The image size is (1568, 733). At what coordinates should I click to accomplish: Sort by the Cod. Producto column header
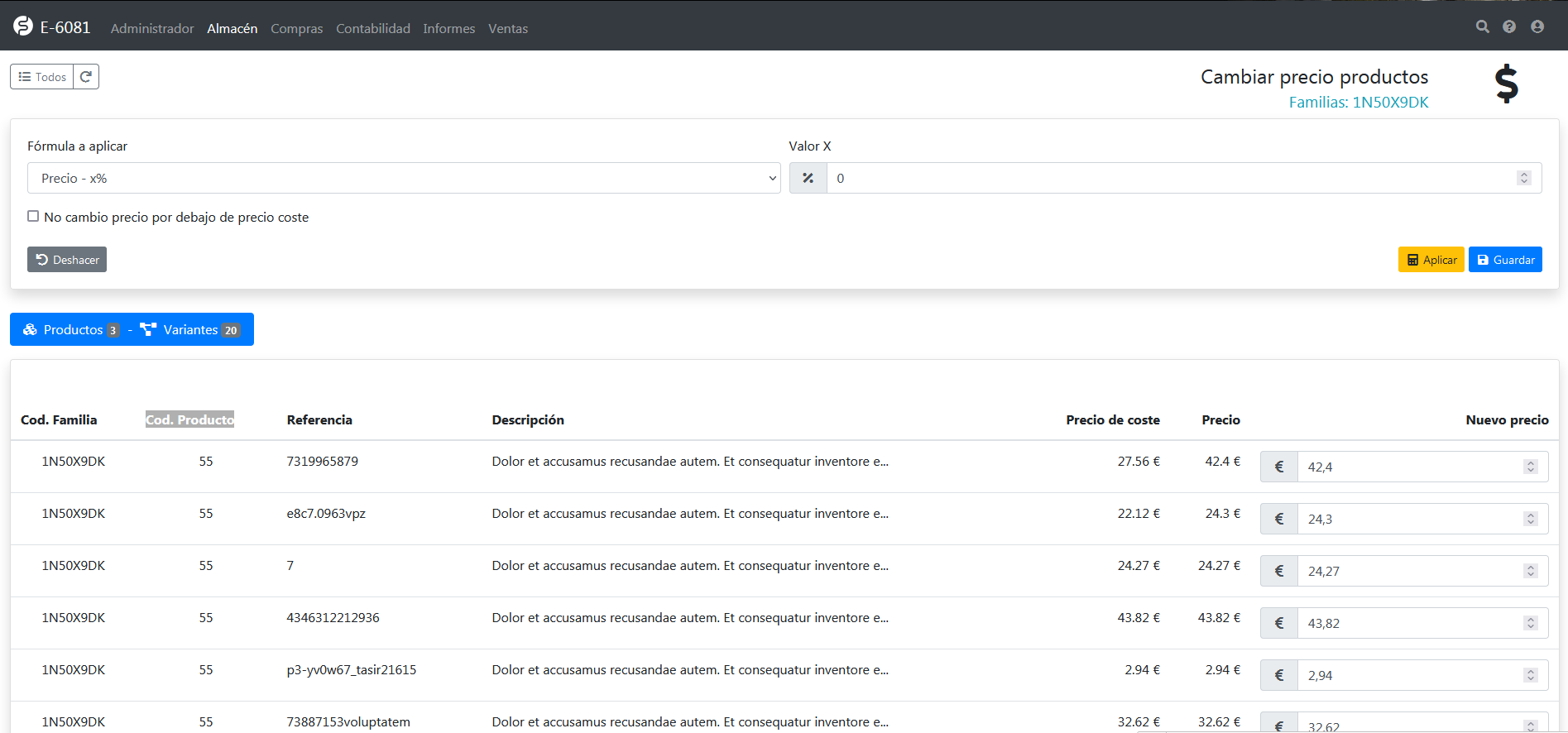coord(189,419)
